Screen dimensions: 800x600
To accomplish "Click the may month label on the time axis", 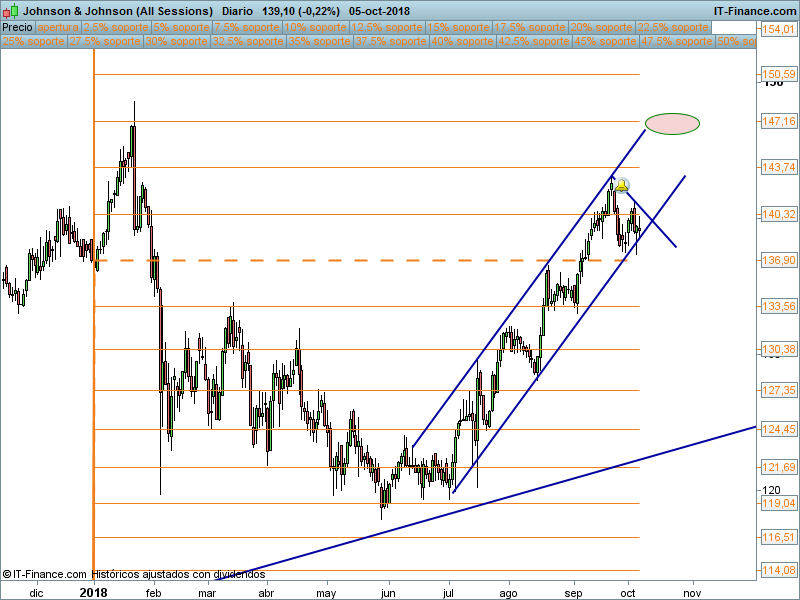I will coord(326,593).
